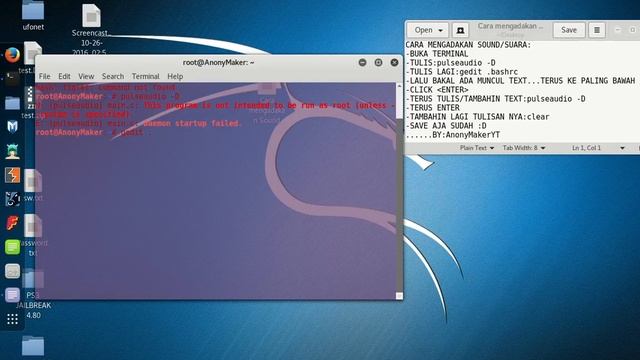Screen dimensions: 640x360
Task: Launch Armitage from the dock
Action: click(x=12, y=151)
